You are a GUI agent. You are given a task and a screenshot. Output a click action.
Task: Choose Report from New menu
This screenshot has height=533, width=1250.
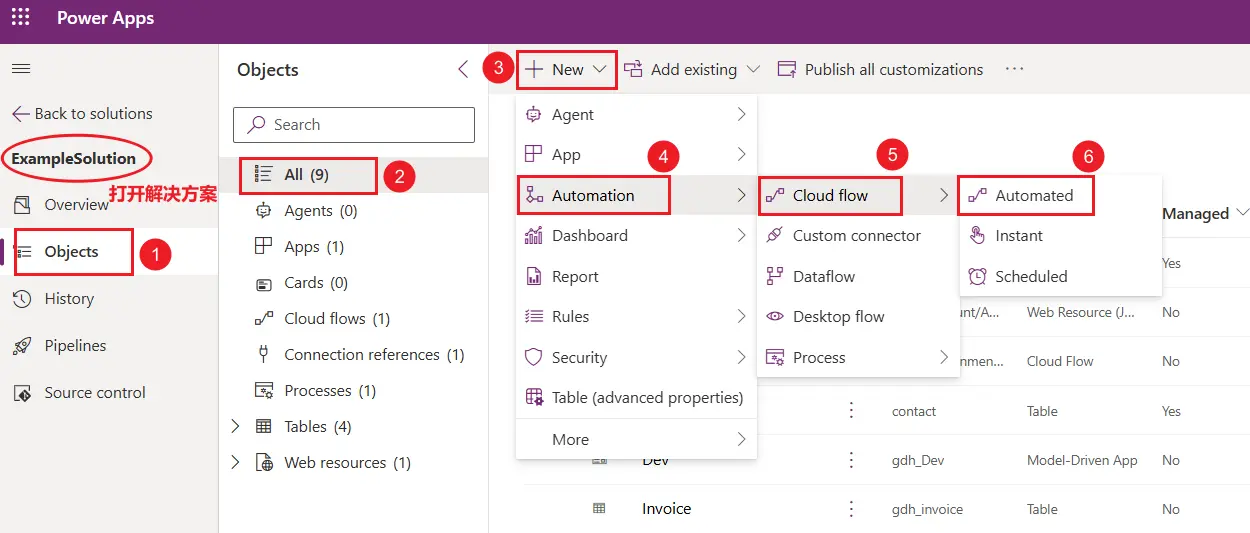tap(636, 277)
